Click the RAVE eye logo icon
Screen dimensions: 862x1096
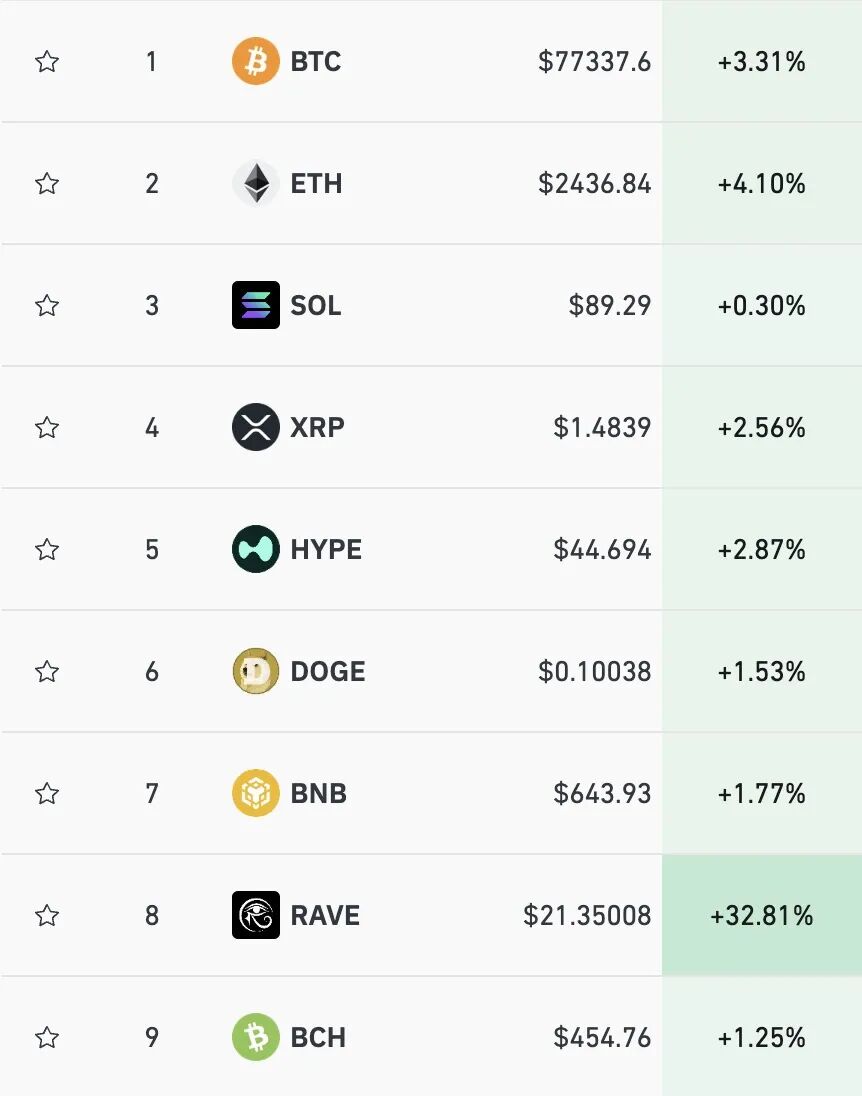point(255,915)
